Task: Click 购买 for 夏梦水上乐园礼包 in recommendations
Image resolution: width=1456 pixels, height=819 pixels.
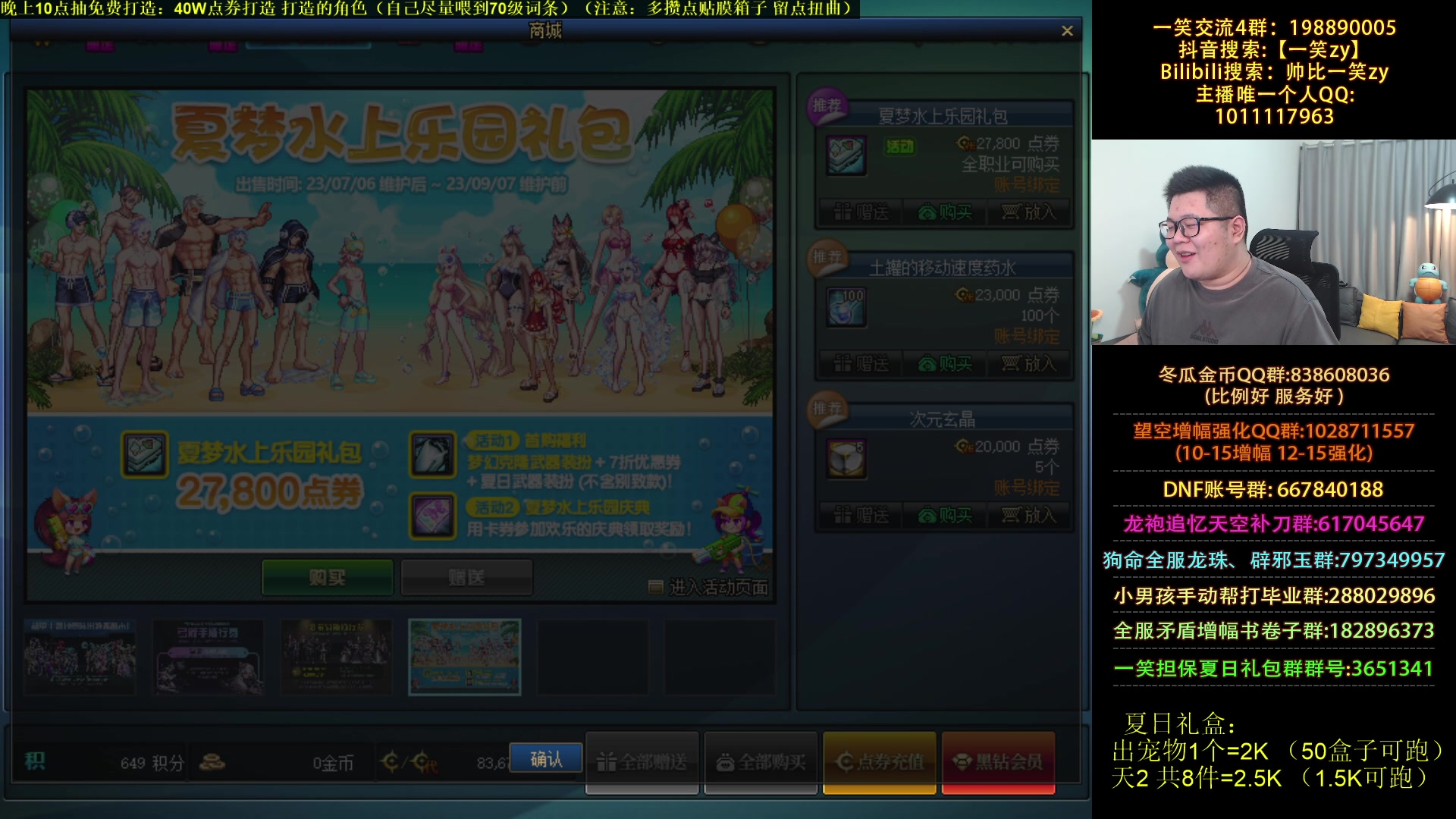Action: coord(945,212)
